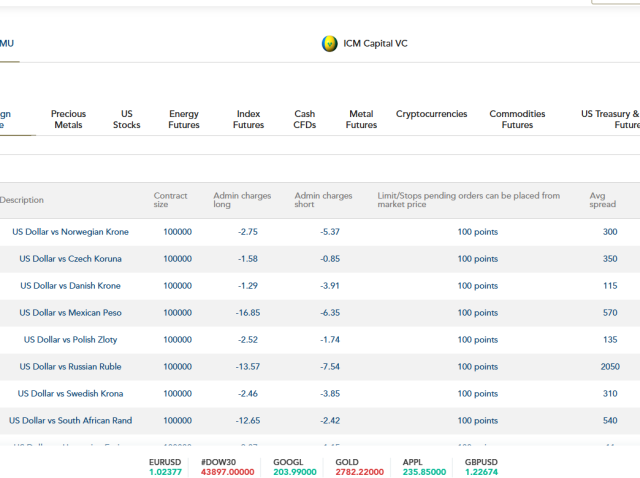Viewport: 640px width, 478px height.
Task: Select the Energy Futures tab
Action: [184, 120]
